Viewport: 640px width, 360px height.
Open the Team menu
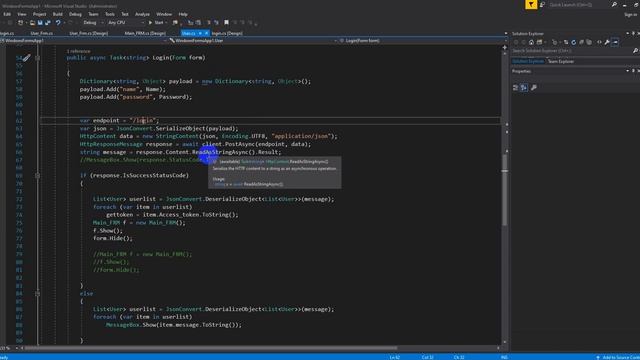(x=93, y=14)
